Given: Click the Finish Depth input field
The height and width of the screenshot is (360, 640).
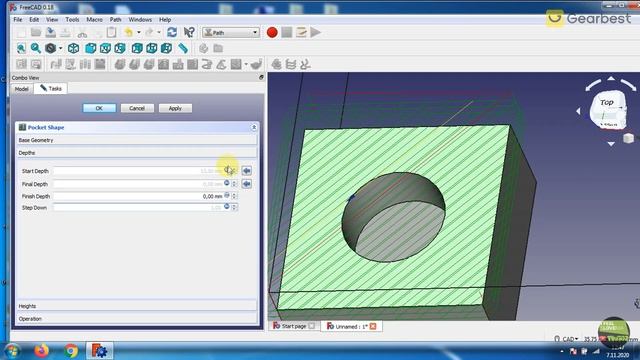Looking at the screenshot, I should click(x=144, y=196).
